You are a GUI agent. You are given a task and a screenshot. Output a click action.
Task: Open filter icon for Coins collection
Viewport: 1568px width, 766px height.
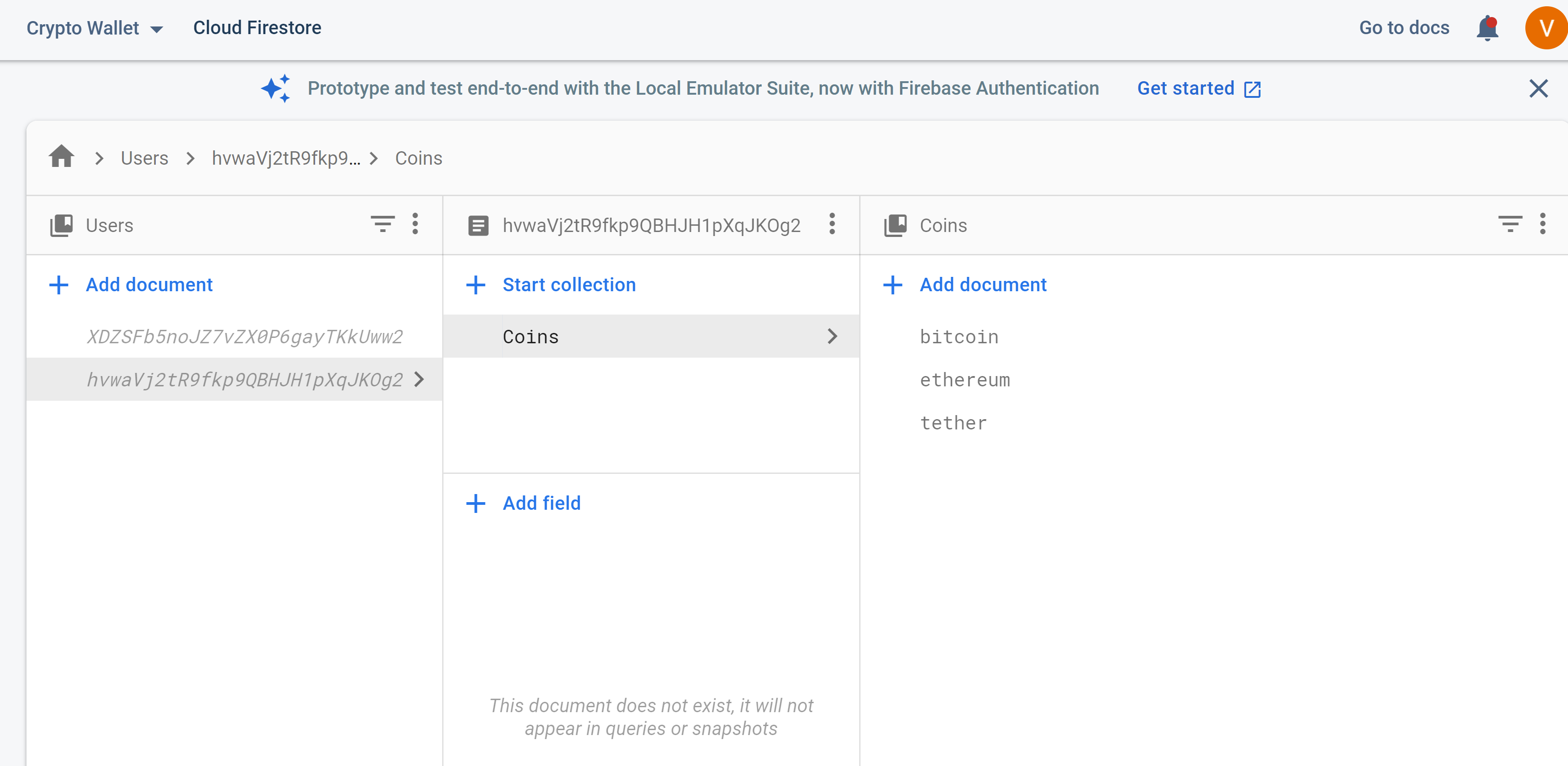click(x=1510, y=224)
